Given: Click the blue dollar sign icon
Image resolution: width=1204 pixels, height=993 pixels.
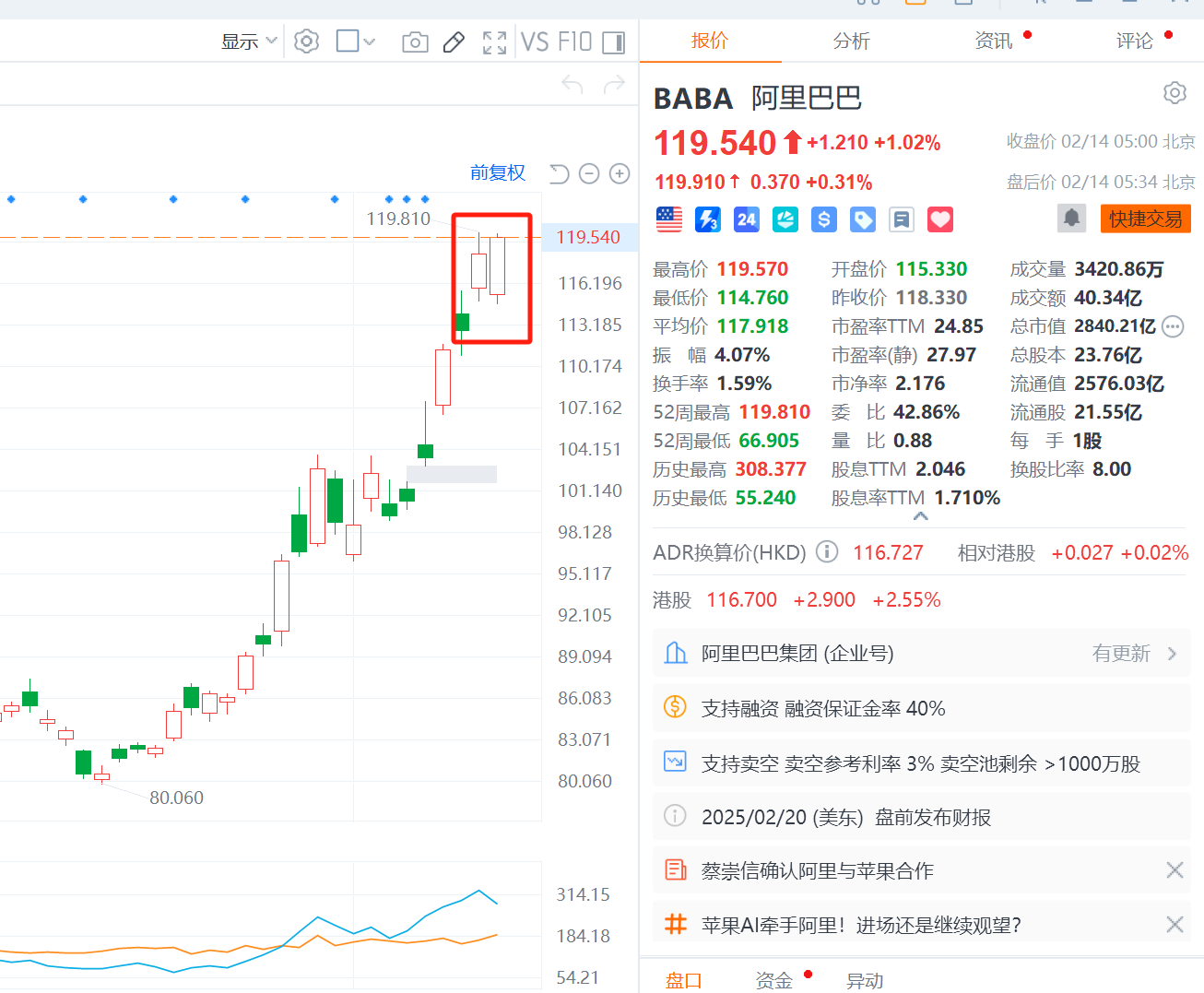Looking at the screenshot, I should tap(824, 219).
